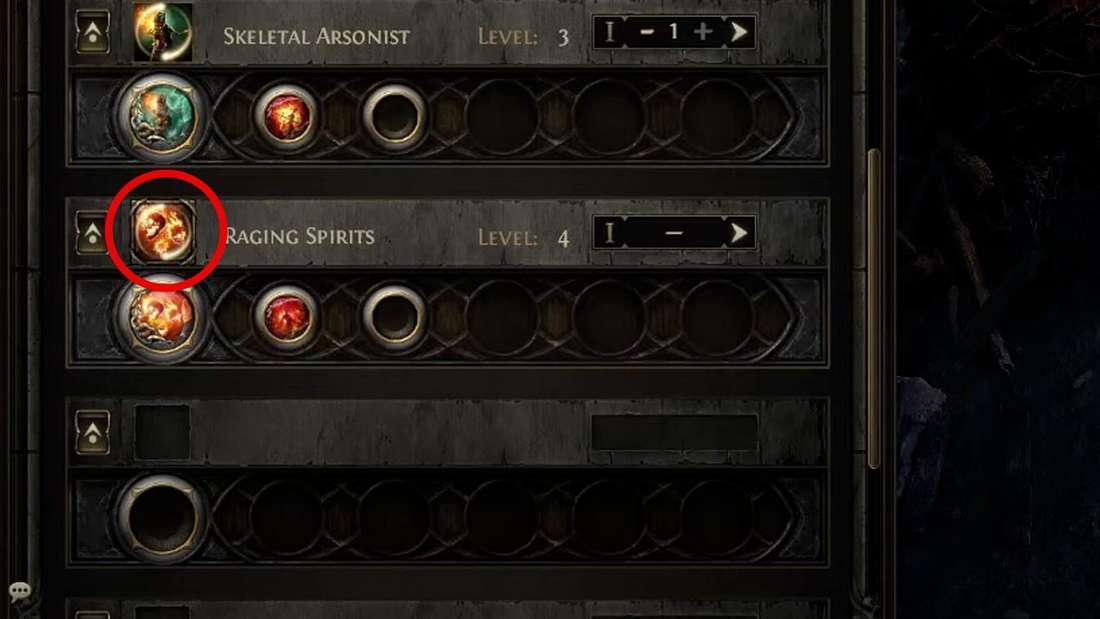Viewport: 1100px width, 619px height.
Task: Click the Skeletal Arsonist main gem socket
Action: (163, 115)
